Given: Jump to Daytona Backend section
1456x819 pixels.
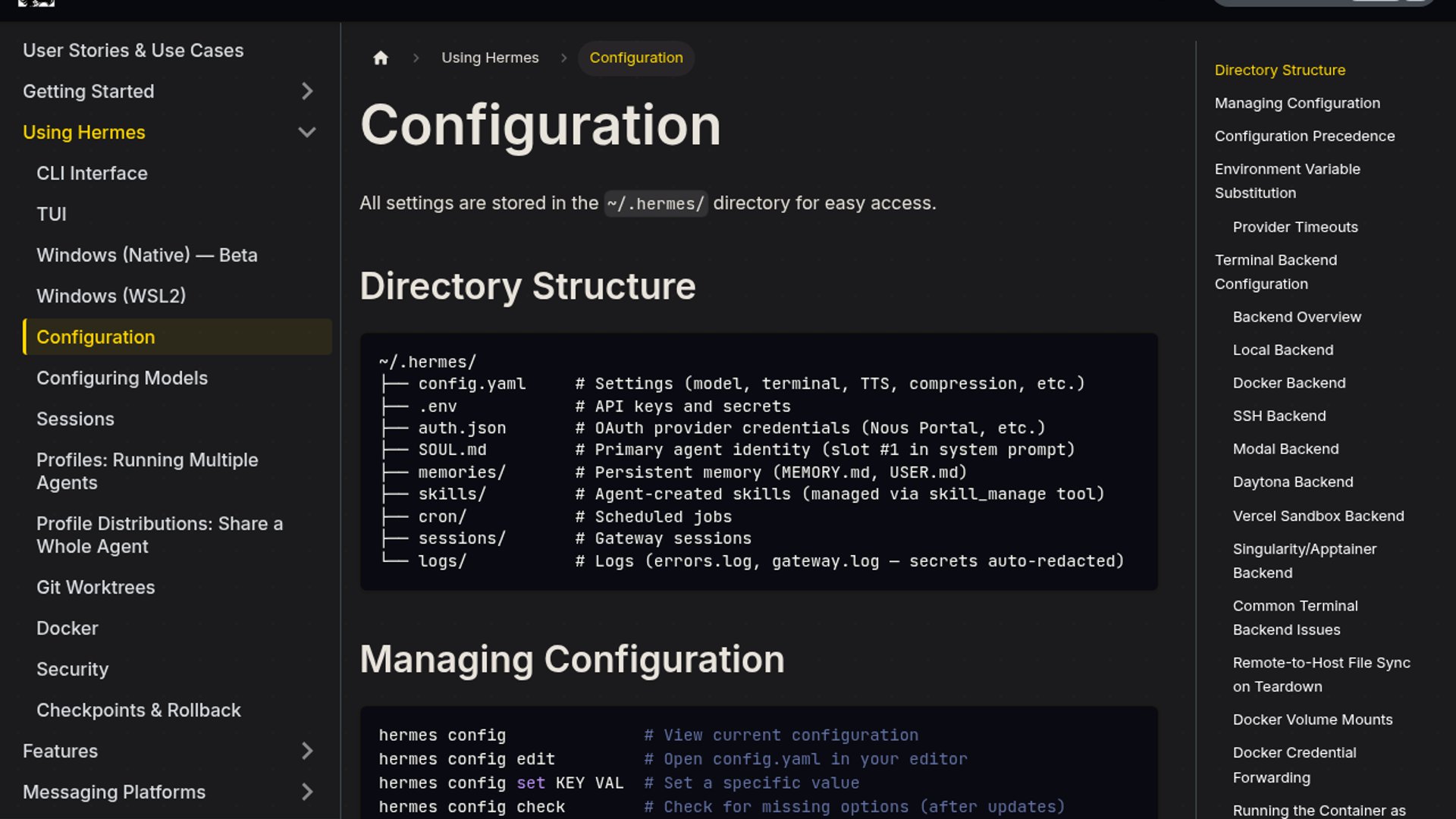Looking at the screenshot, I should pyautogui.click(x=1293, y=482).
